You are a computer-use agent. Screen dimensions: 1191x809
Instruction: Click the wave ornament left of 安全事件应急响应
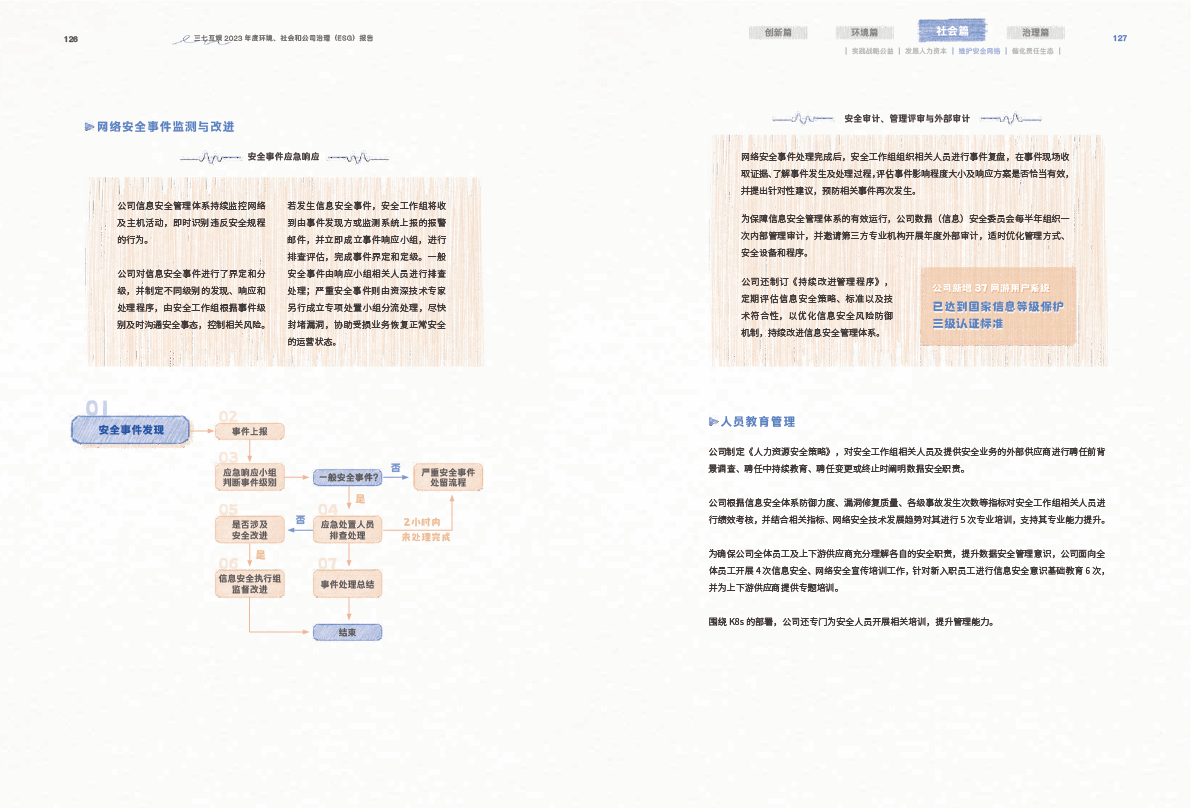(x=211, y=157)
